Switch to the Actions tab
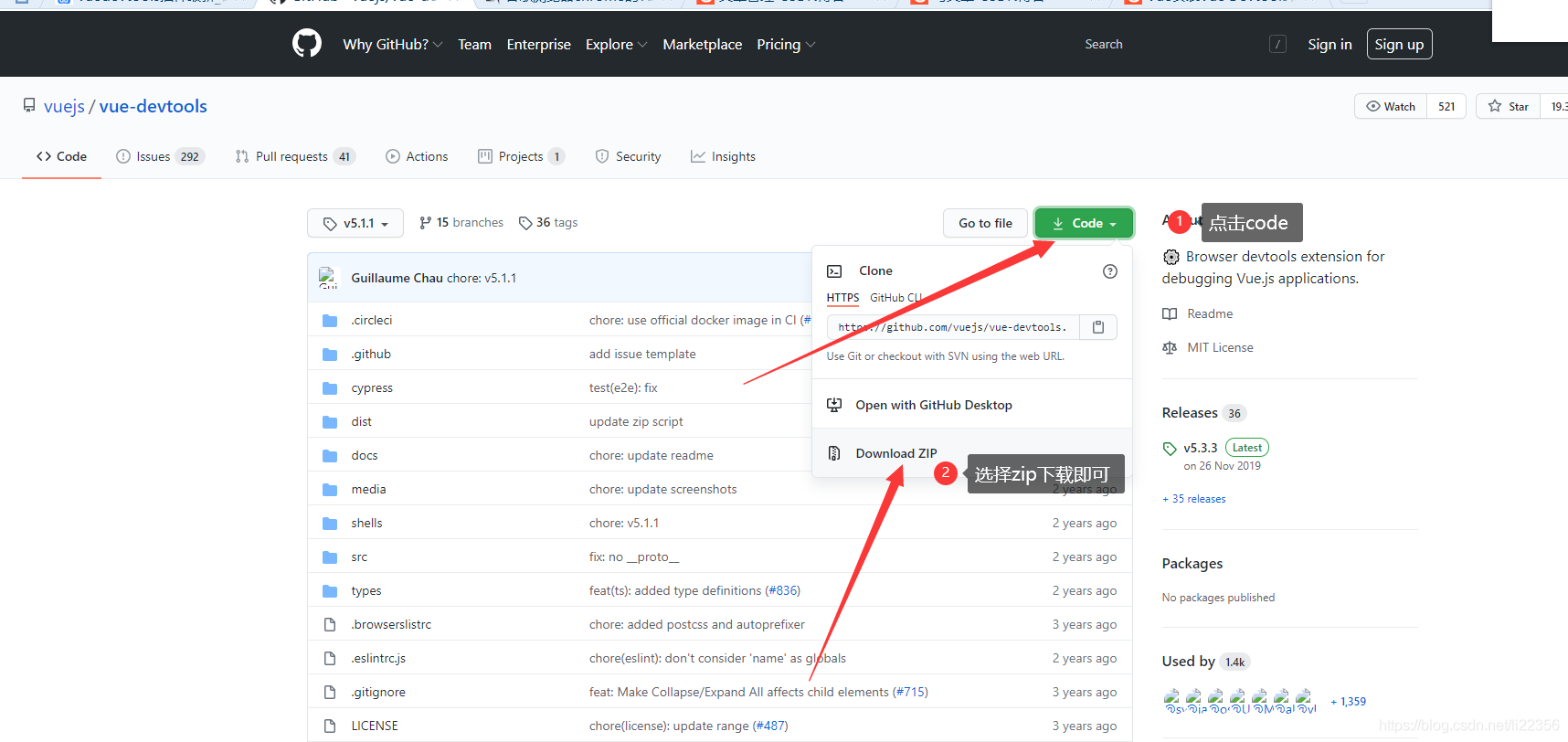The image size is (1568, 742). (x=417, y=156)
